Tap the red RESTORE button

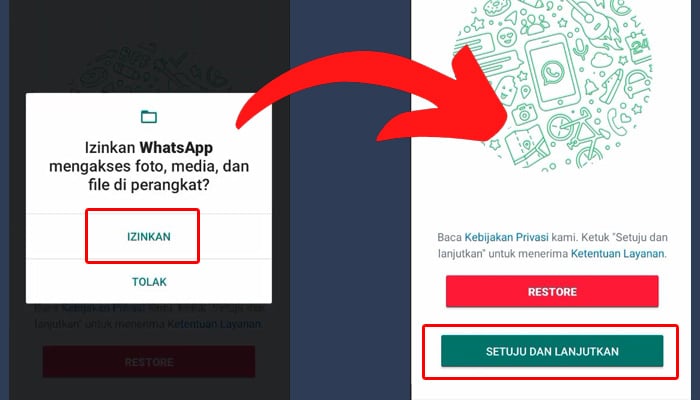tap(552, 292)
